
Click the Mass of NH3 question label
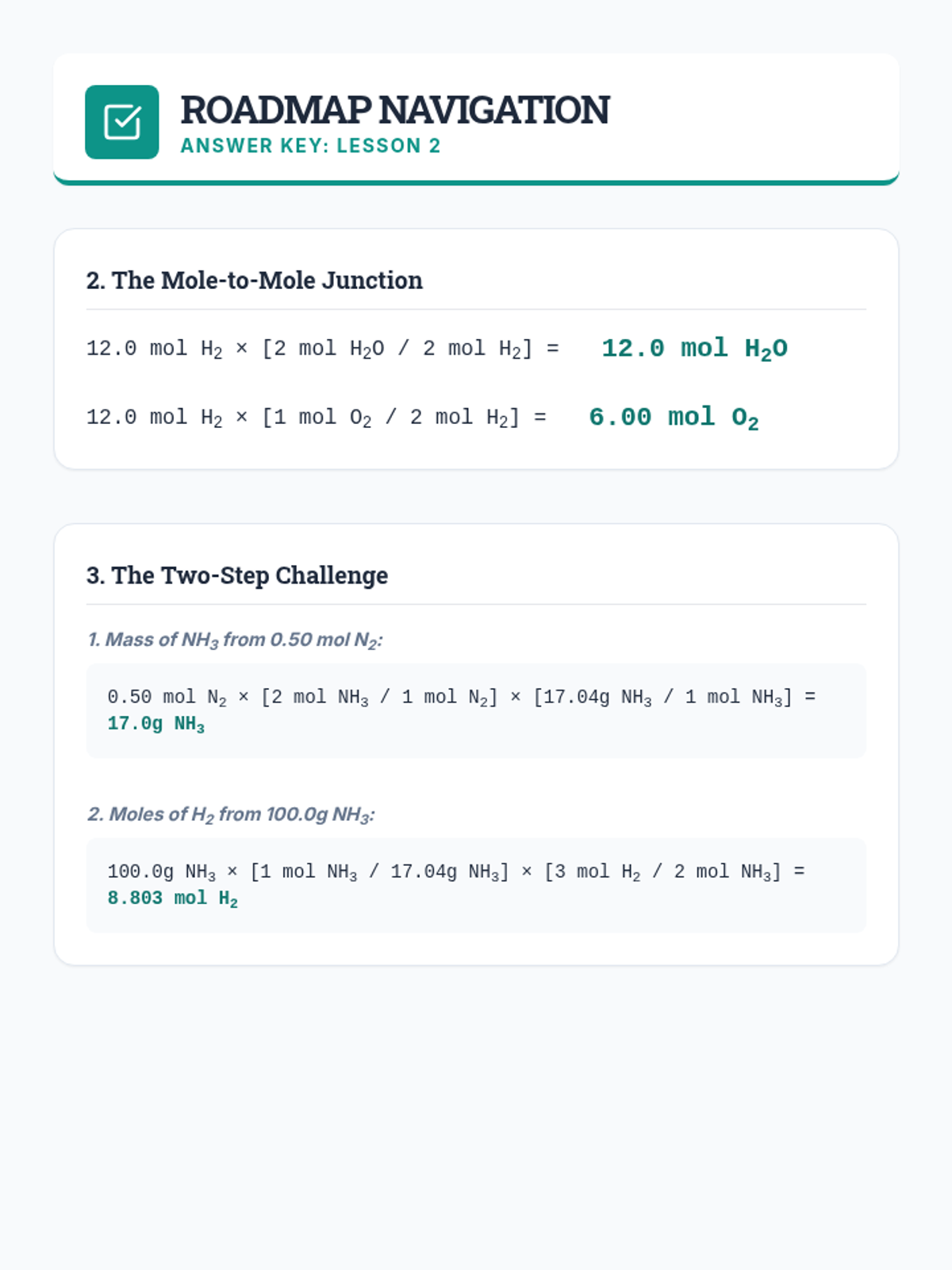click(x=235, y=640)
